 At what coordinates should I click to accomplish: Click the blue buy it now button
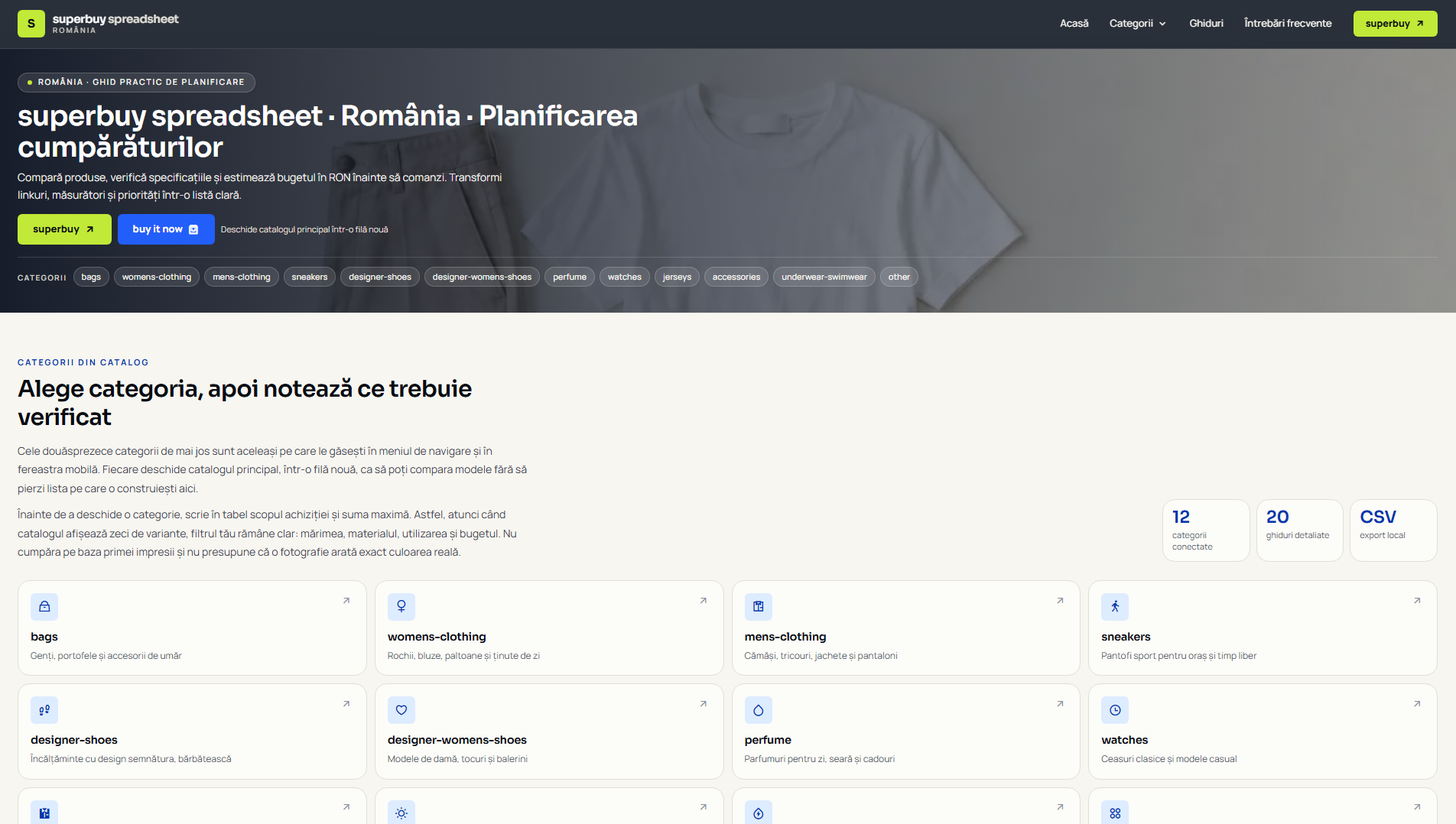[166, 229]
